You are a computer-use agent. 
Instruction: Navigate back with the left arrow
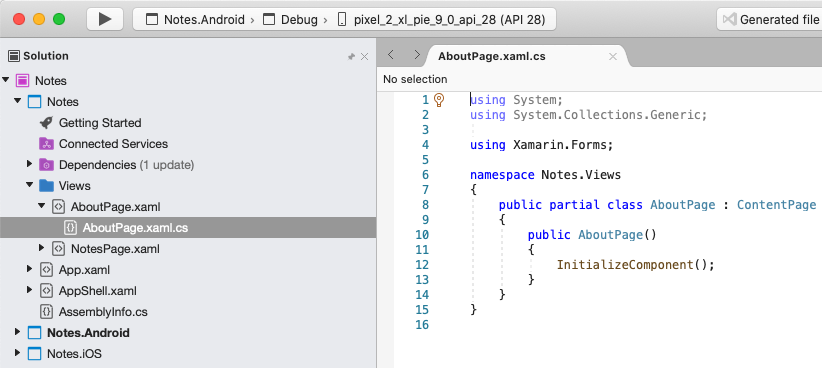[x=391, y=55]
